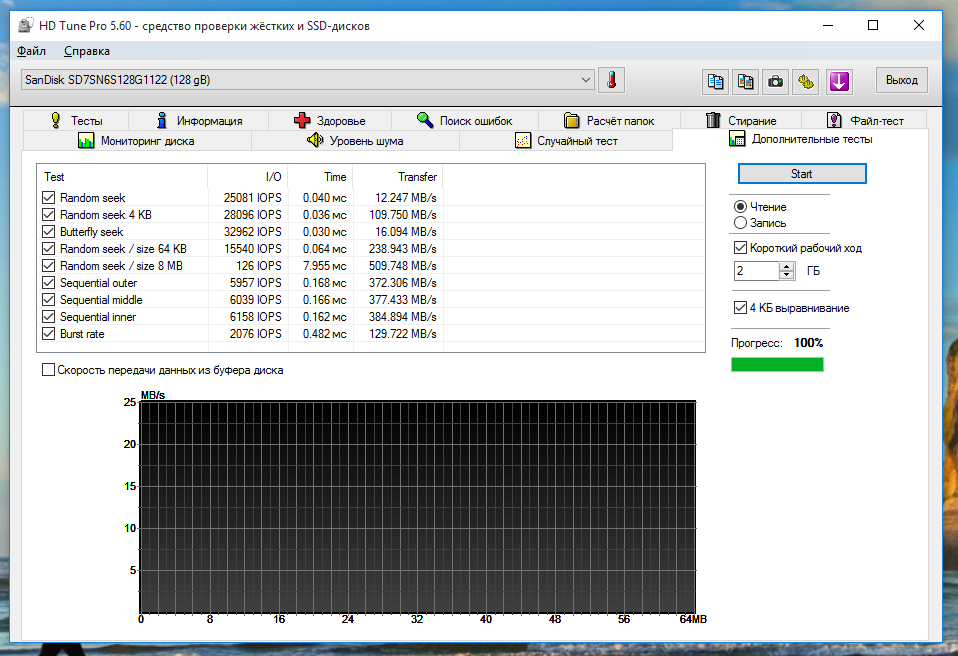The image size is (958, 656).
Task: Disable Короткий рабочий ход checkbox
Action: tap(740, 248)
